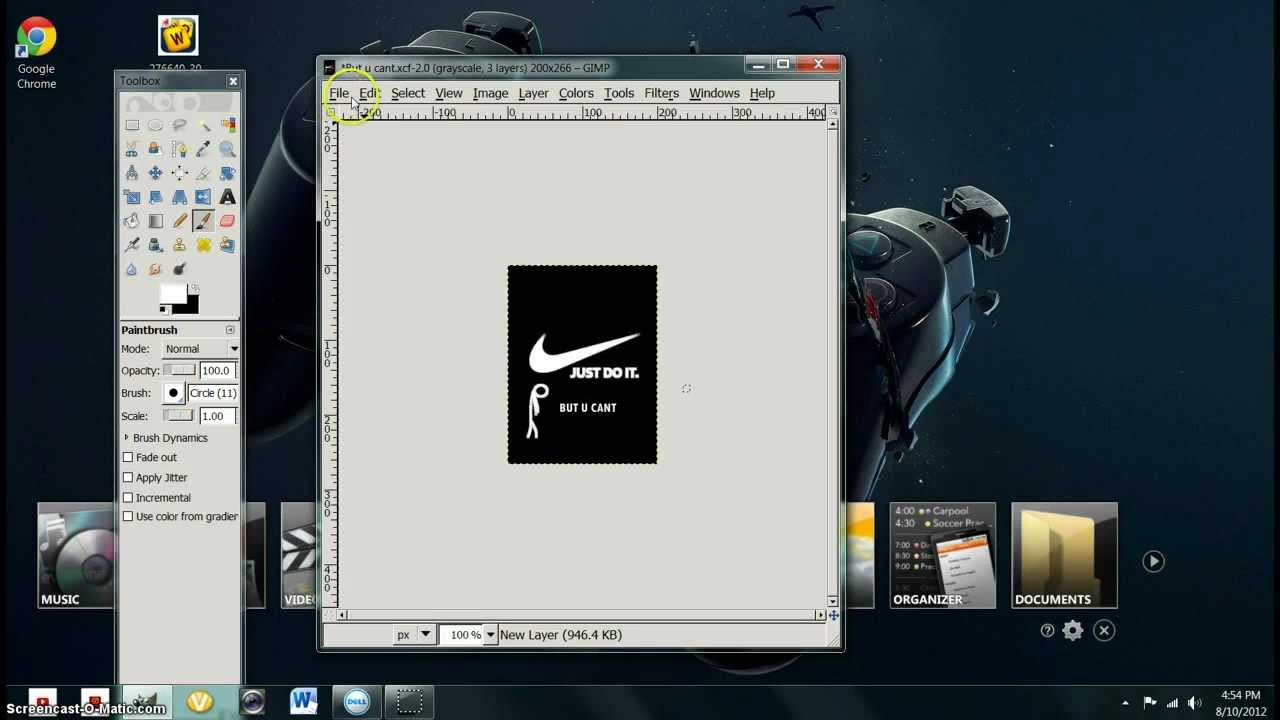Viewport: 1280px width, 720px height.
Task: Choose the Free Select lasso tool
Action: pos(179,125)
